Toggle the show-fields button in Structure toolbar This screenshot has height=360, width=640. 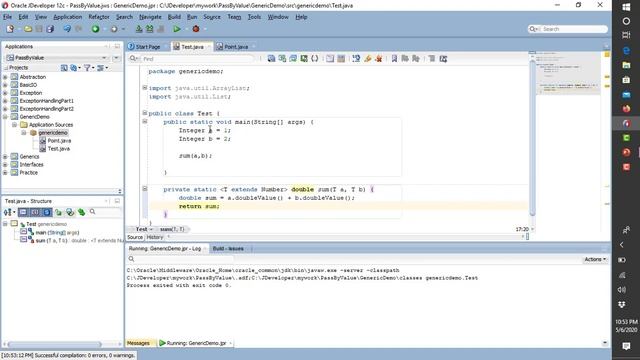(35, 212)
